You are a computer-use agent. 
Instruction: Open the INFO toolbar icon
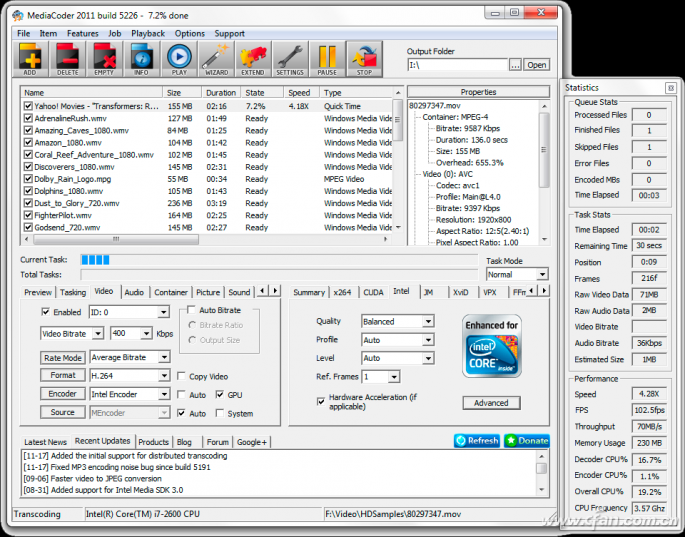point(142,59)
